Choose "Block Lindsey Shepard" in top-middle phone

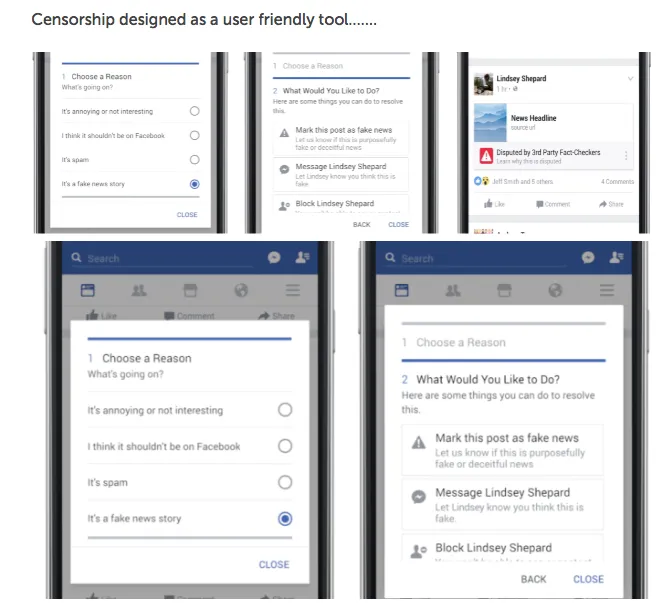tap(341, 204)
